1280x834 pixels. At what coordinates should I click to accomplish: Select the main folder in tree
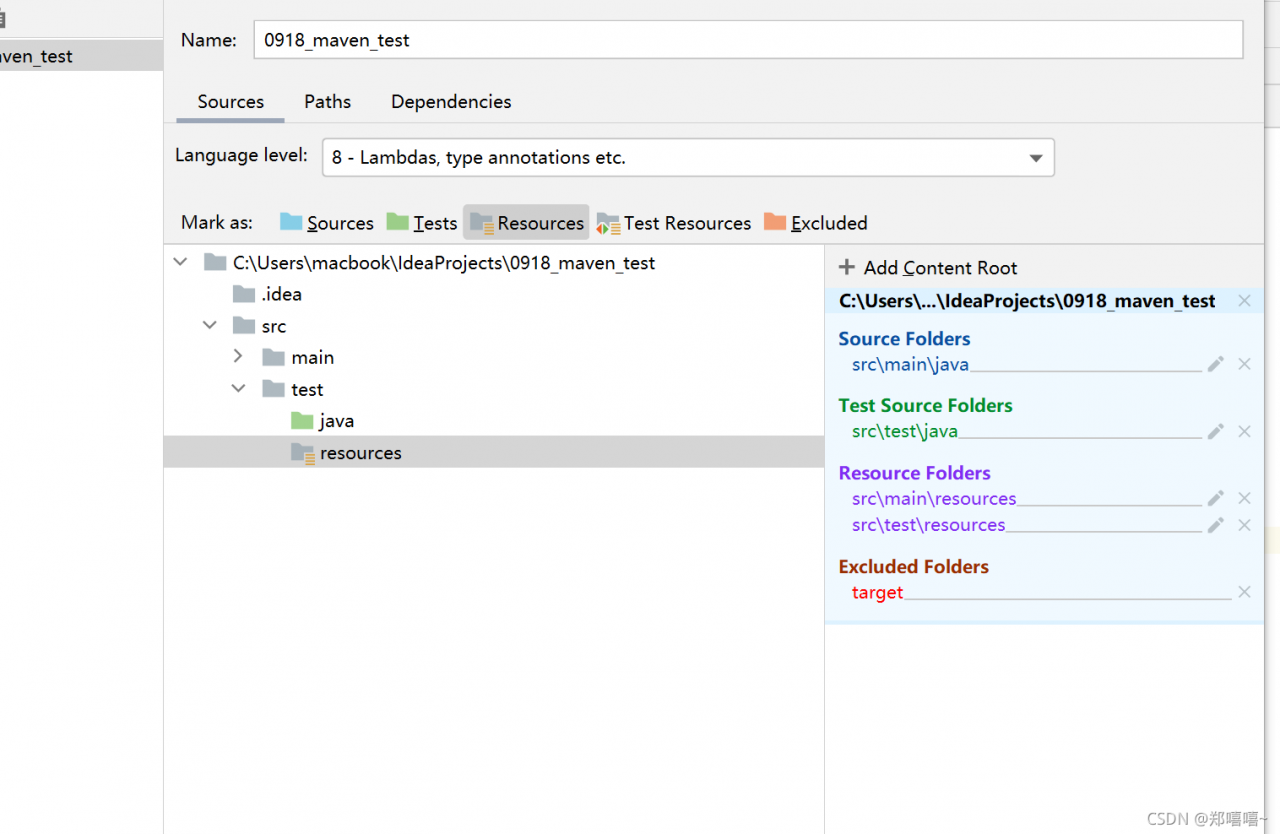(x=298, y=357)
